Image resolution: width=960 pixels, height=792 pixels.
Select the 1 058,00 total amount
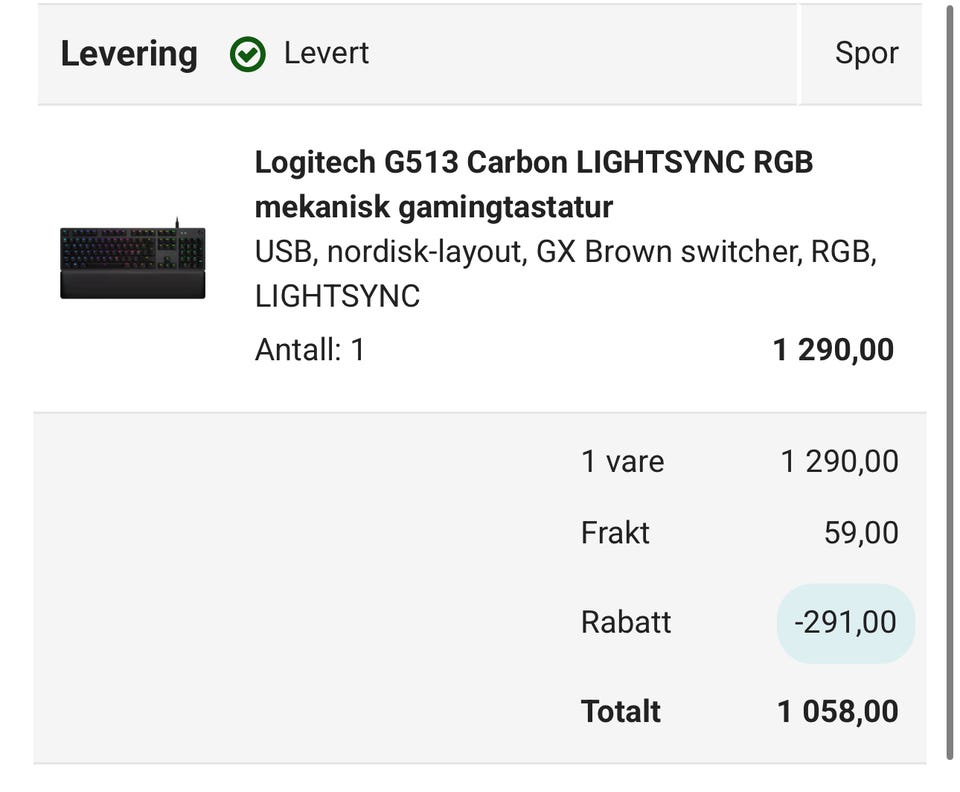[x=837, y=711]
